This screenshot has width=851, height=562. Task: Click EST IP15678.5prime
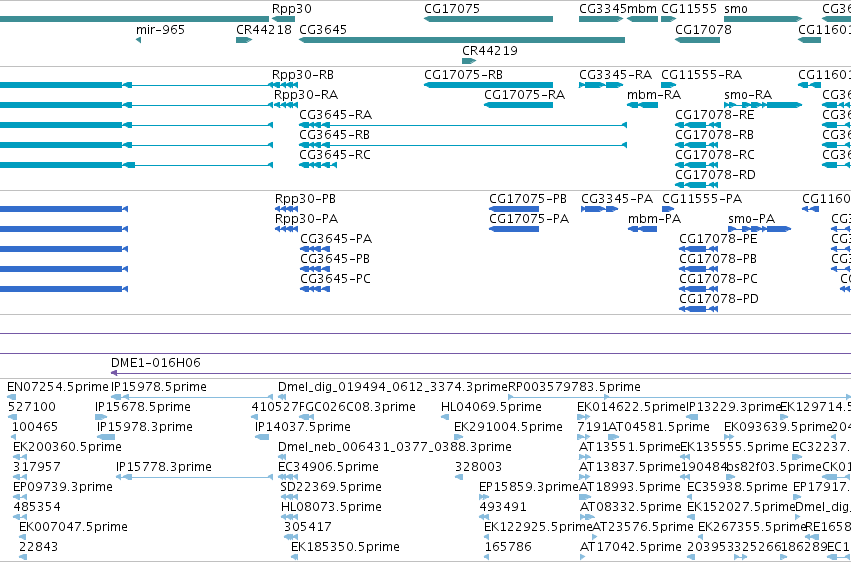tap(143, 407)
